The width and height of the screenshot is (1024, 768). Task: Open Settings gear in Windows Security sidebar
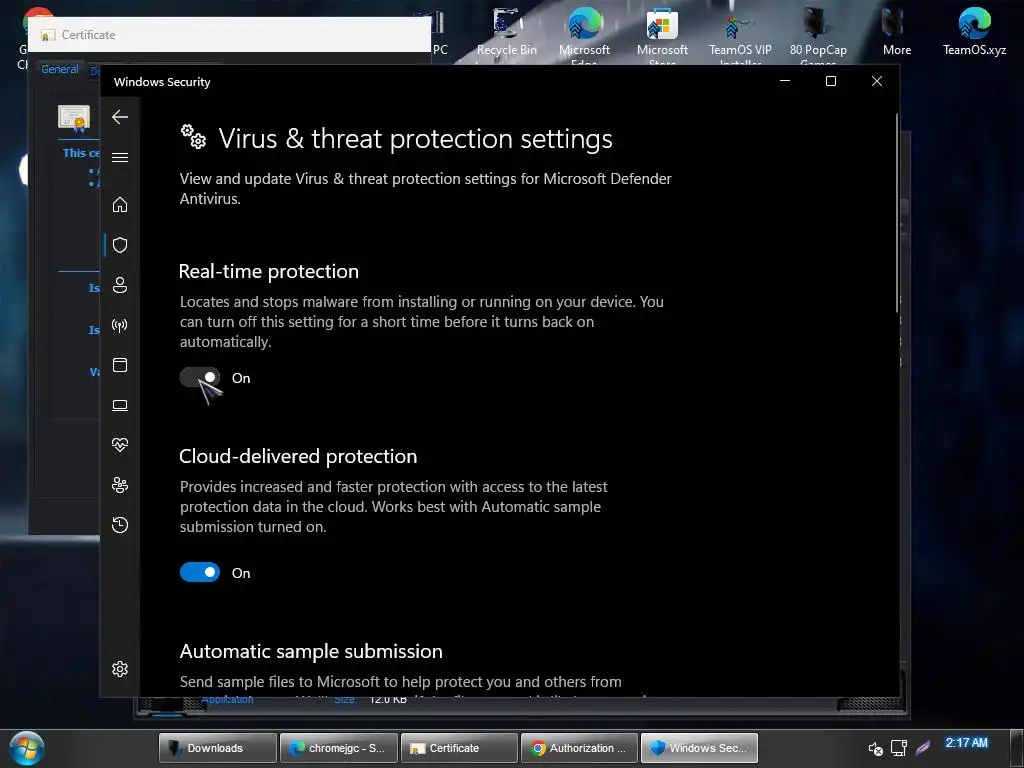pos(120,669)
